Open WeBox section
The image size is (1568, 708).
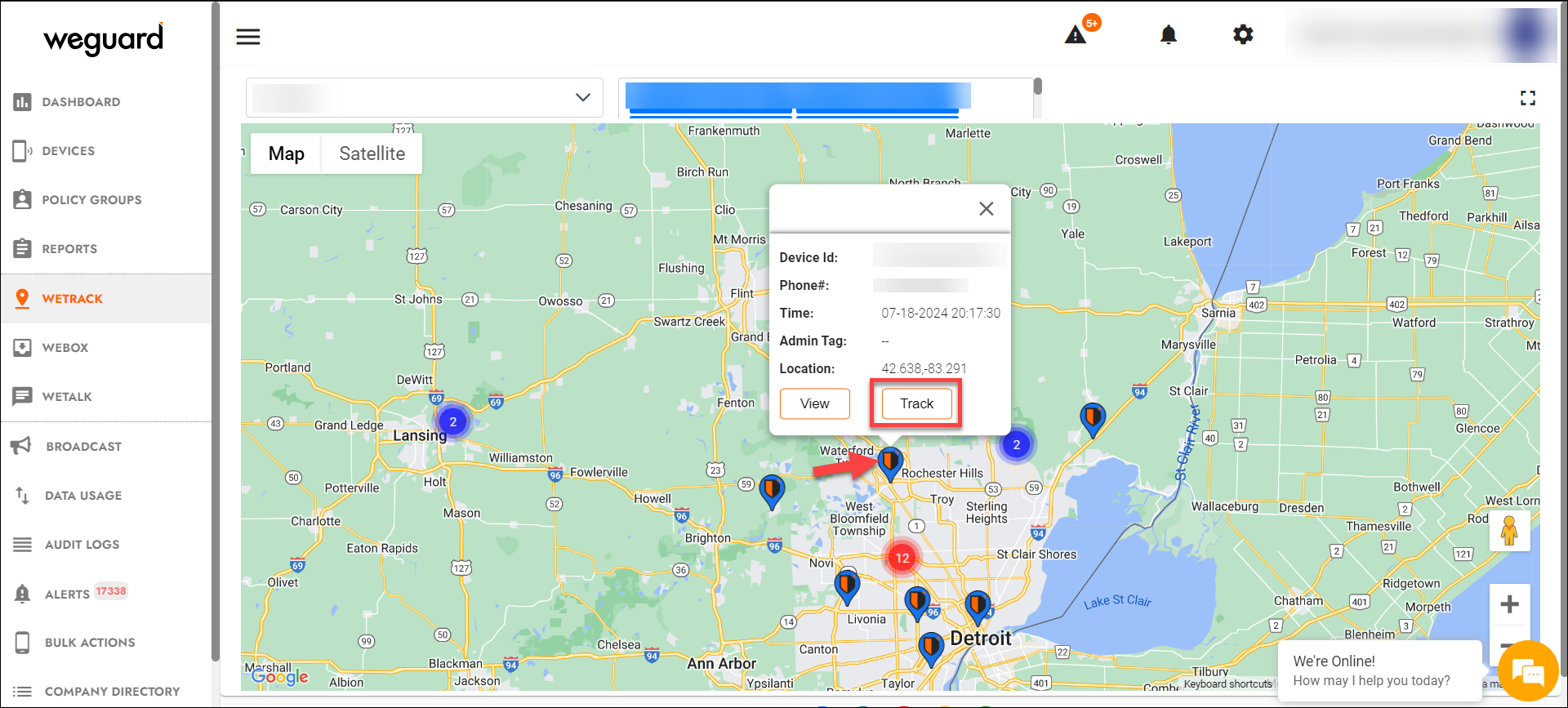tap(65, 348)
